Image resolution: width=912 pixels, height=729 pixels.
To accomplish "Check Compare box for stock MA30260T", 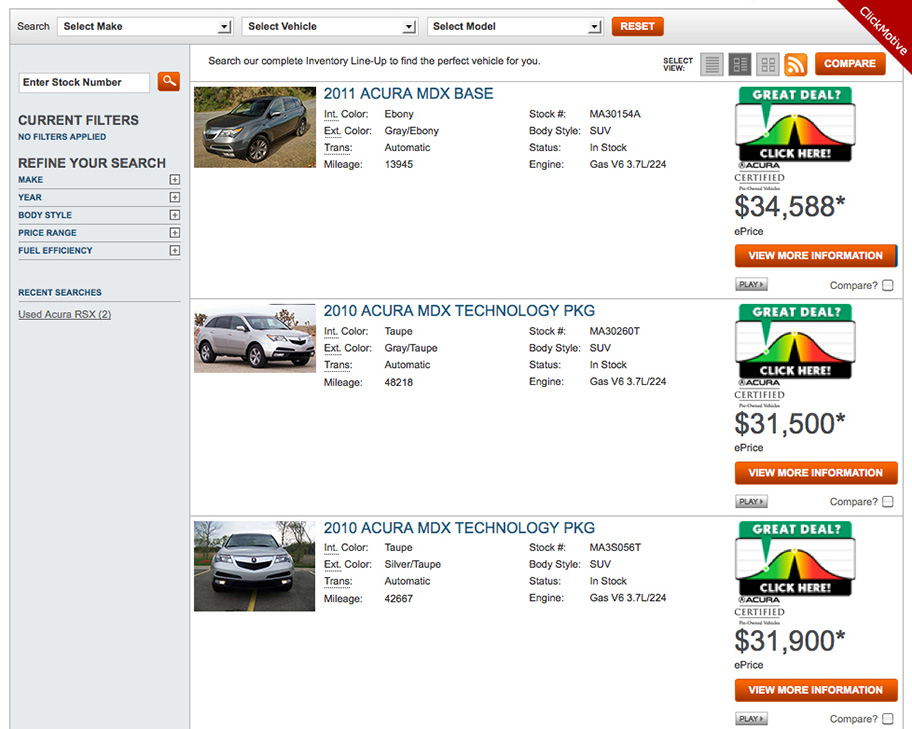I will pyautogui.click(x=888, y=502).
